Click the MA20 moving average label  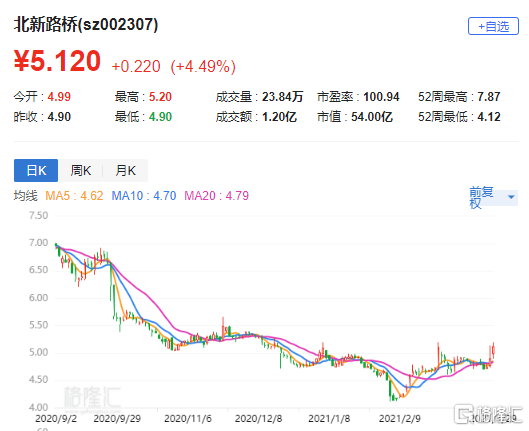click(x=217, y=196)
